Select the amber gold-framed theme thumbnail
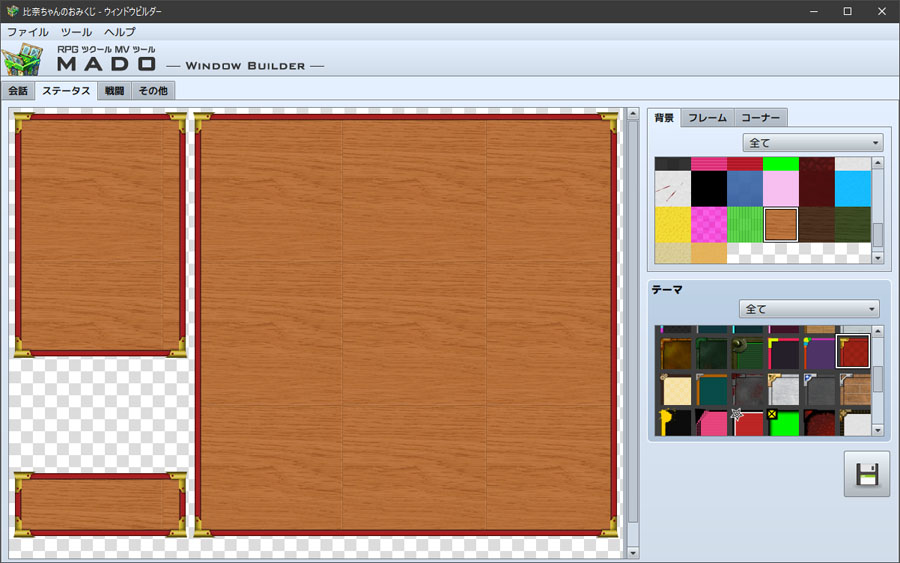The width and height of the screenshot is (900, 563). 675,353
